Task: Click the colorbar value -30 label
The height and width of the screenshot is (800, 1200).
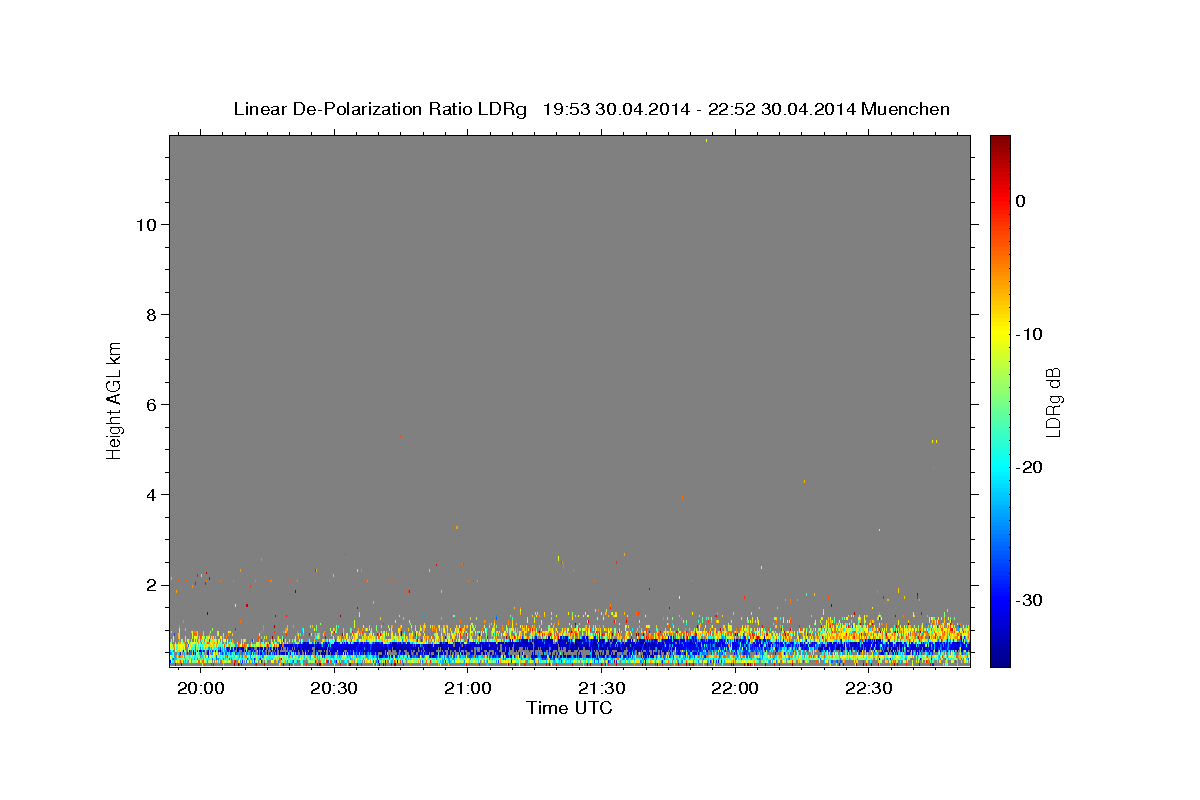Action: [x=1030, y=600]
